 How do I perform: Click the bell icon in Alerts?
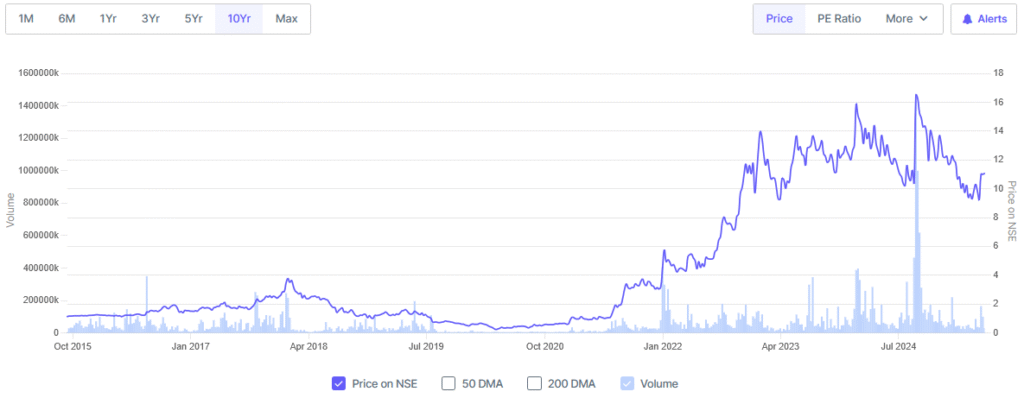[967, 19]
